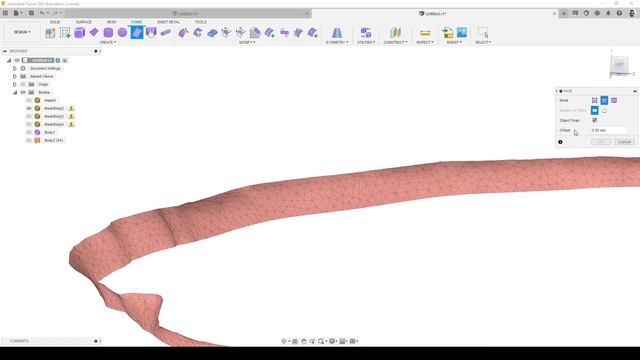The height and width of the screenshot is (360, 640).
Task: Switch to the MESH tab
Action: [x=111, y=22]
